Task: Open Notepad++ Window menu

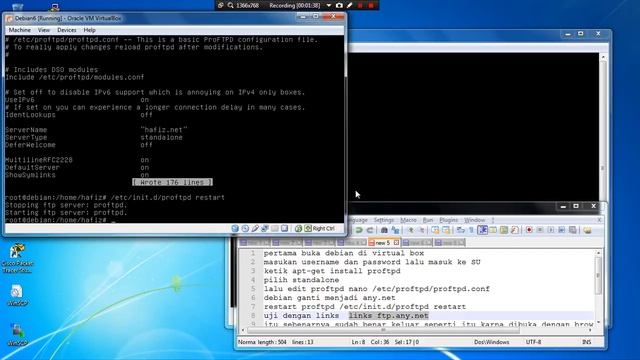Action: pos(475,220)
